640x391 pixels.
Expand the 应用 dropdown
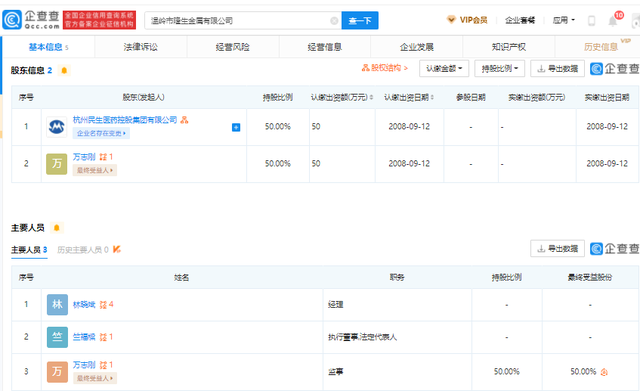[x=564, y=20]
